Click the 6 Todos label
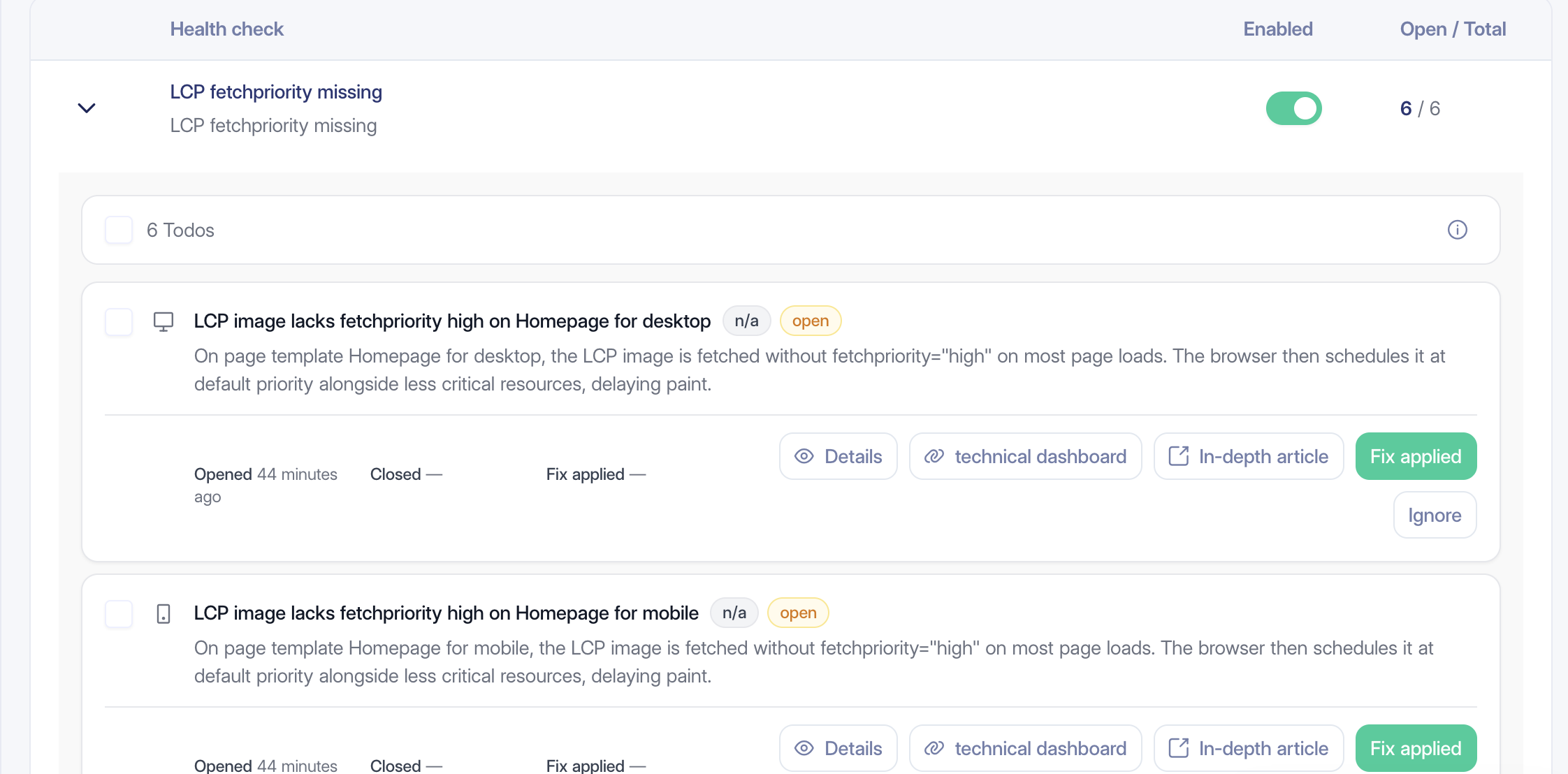The width and height of the screenshot is (1568, 774). (x=180, y=230)
